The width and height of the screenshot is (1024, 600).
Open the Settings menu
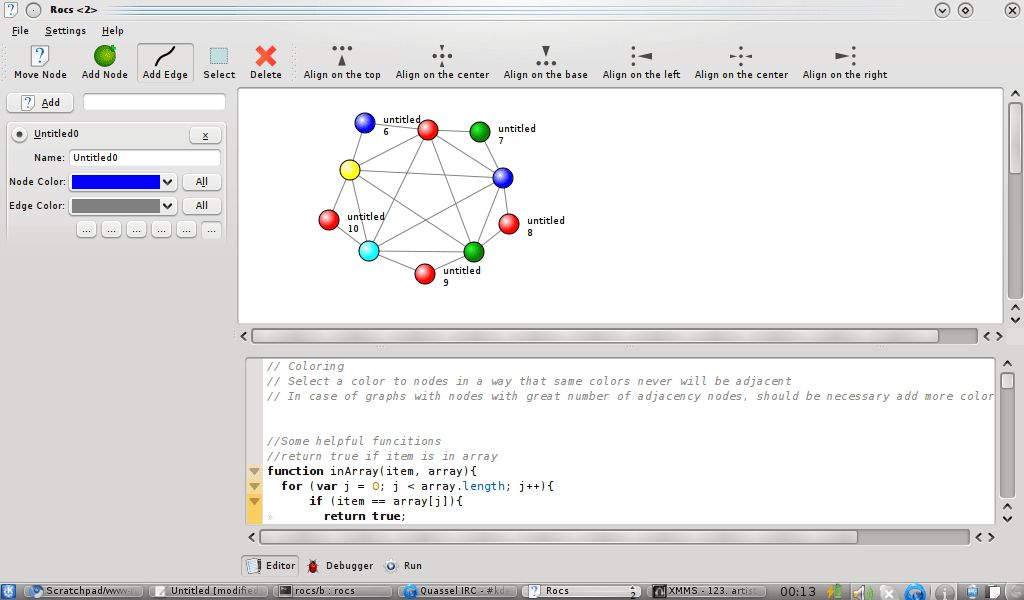tap(65, 31)
